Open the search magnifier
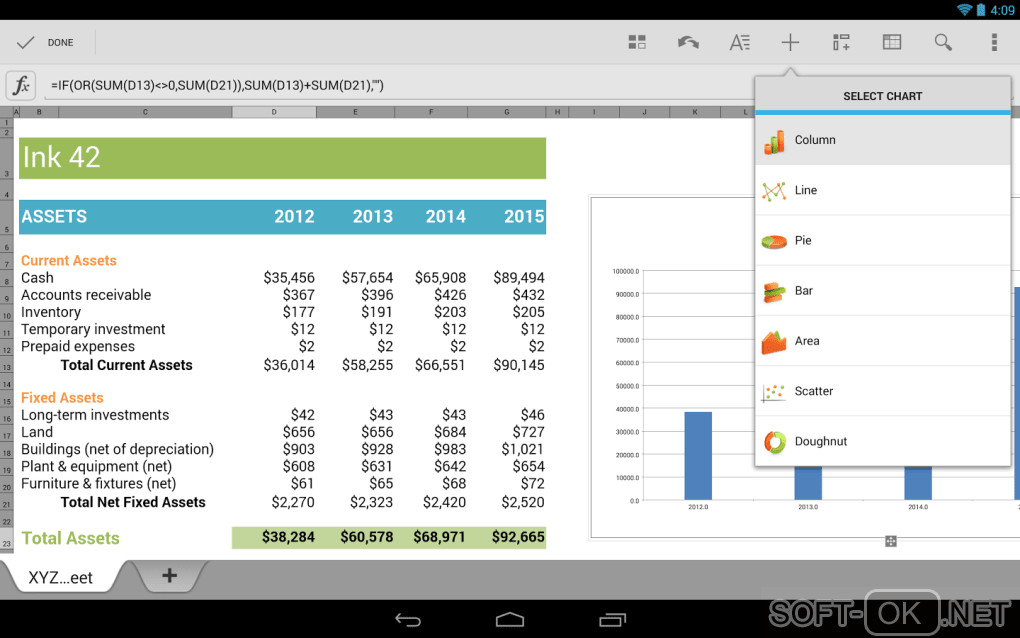This screenshot has width=1020, height=638. click(x=943, y=43)
